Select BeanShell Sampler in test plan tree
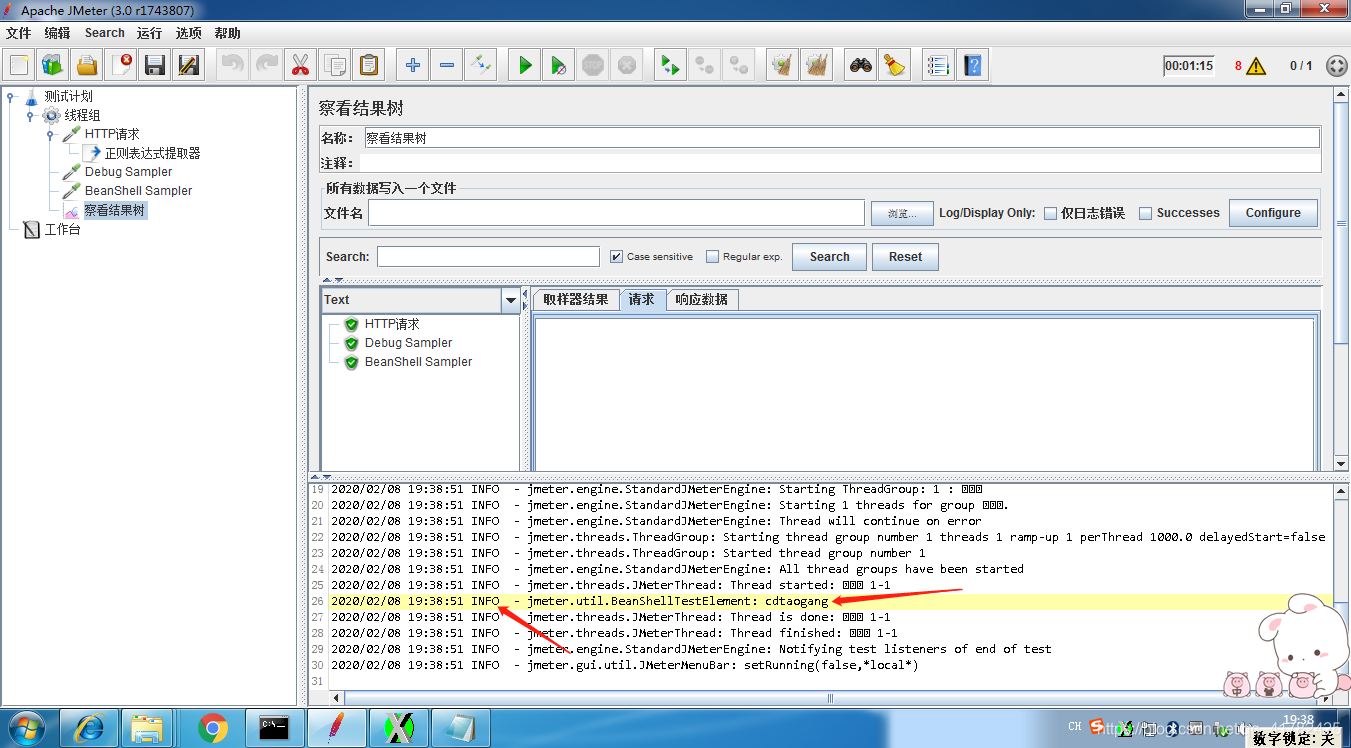Viewport: 1351px width, 748px height. coord(138,191)
